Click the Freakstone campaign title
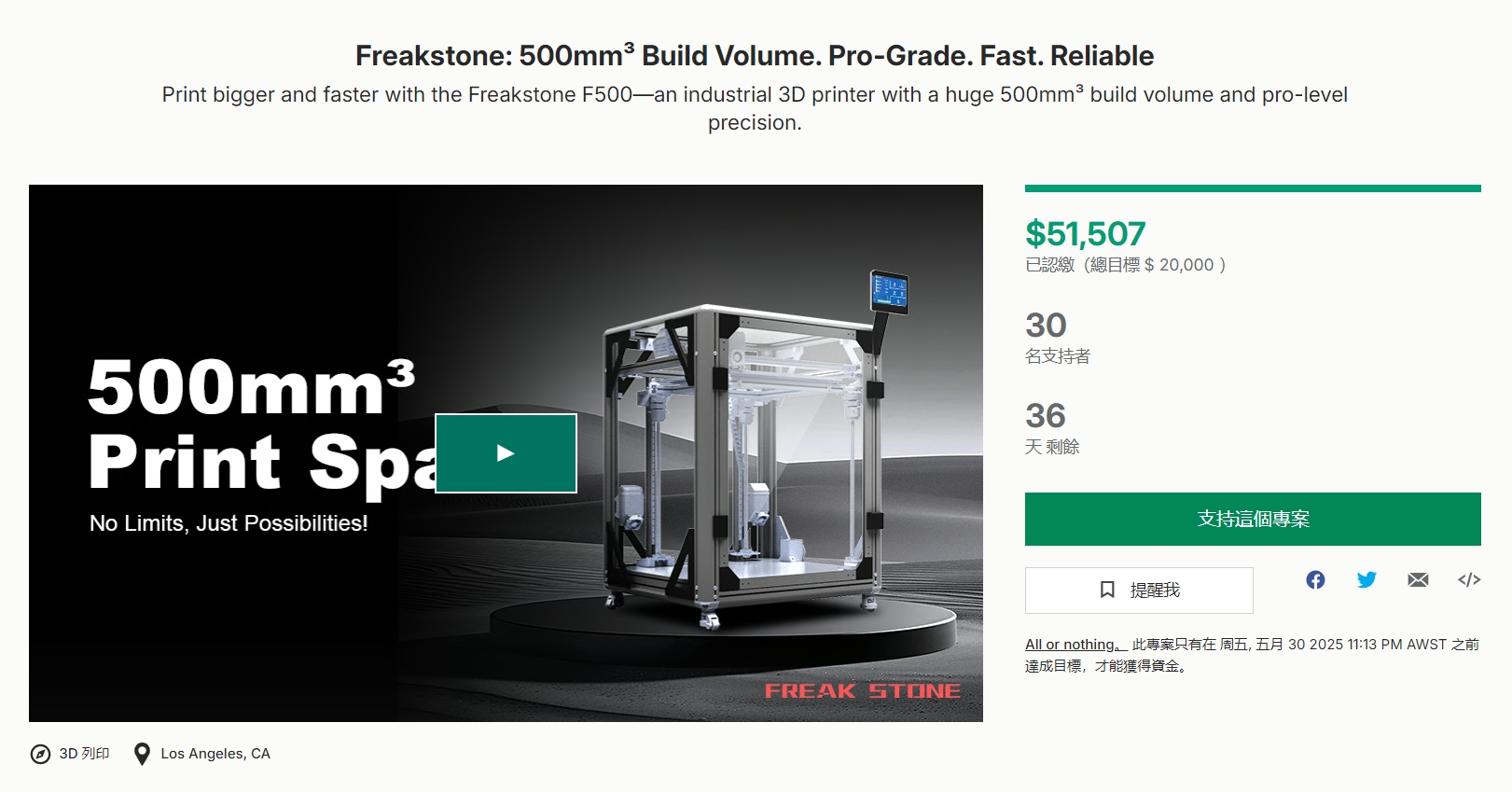 754,55
